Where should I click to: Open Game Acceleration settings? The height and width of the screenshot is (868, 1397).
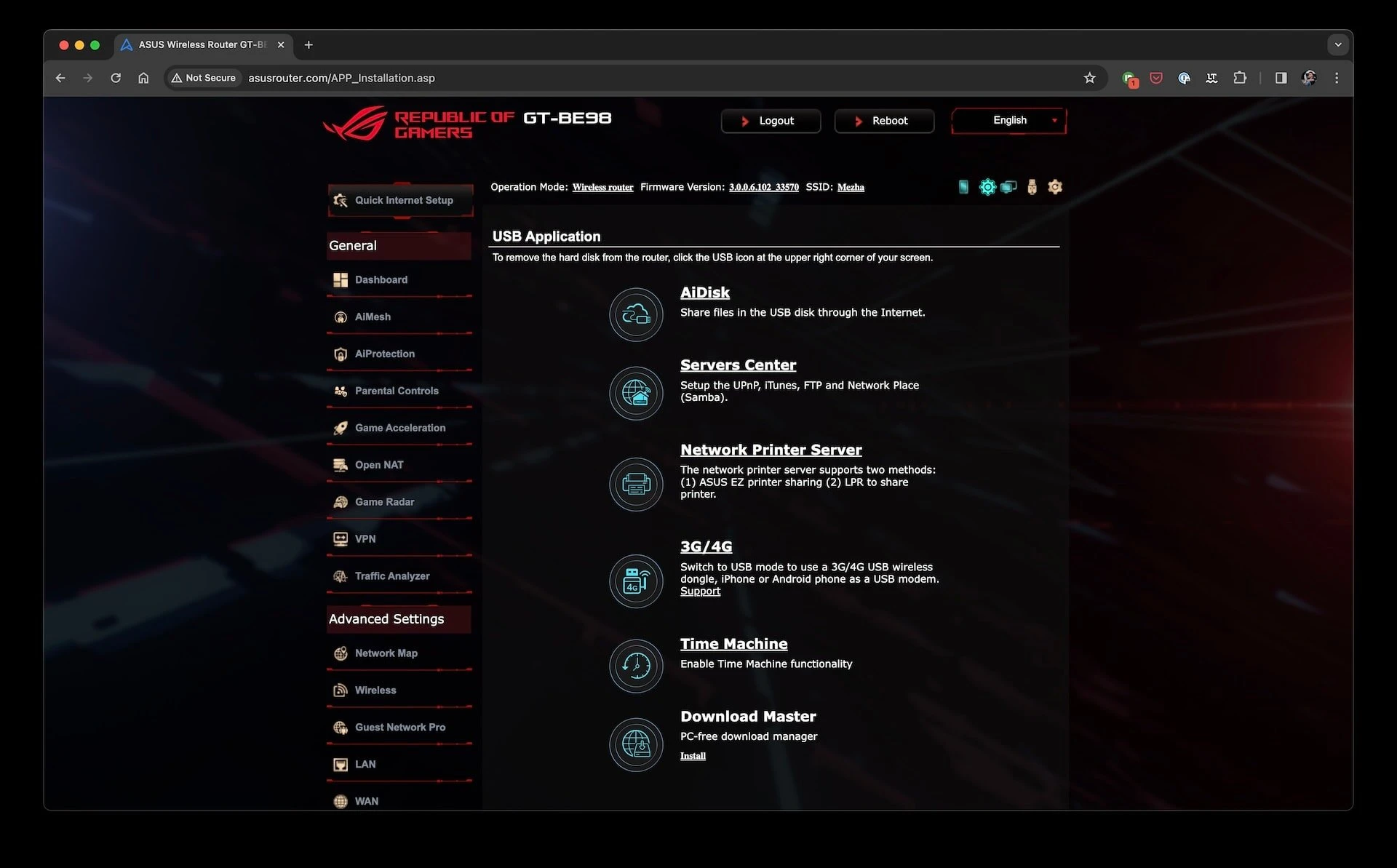click(x=399, y=428)
